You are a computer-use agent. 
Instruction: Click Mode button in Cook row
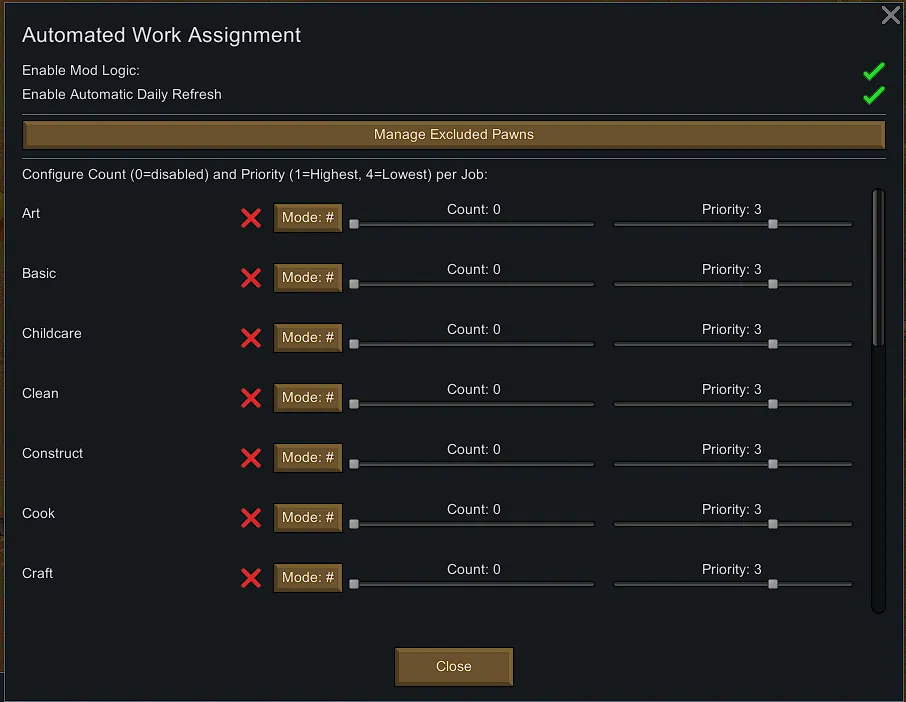308,518
